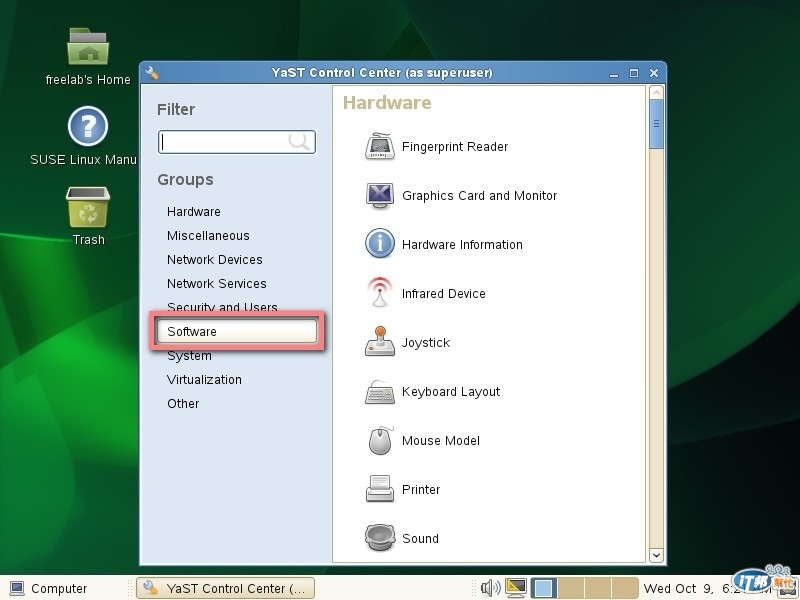Open the SUSE Linux Manual help icon

pos(88,126)
